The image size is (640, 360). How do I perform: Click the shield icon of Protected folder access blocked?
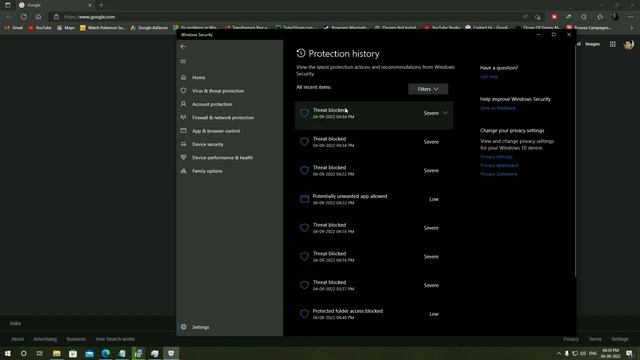click(x=304, y=314)
